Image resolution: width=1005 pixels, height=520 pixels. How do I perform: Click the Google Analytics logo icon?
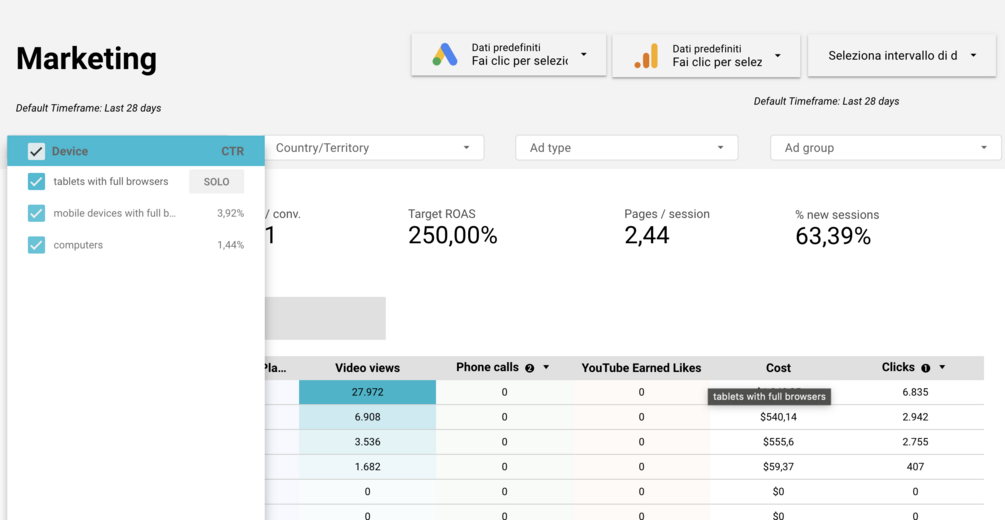click(646, 56)
